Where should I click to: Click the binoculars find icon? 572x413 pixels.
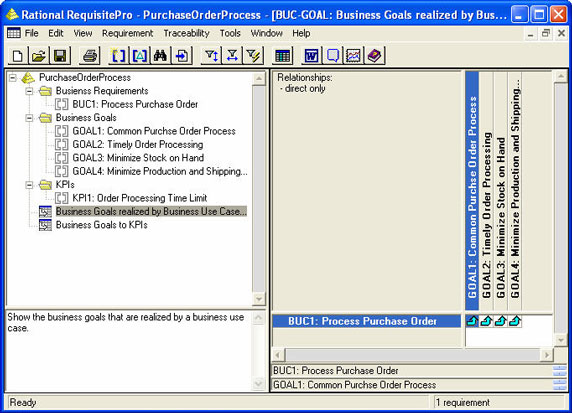click(x=160, y=56)
